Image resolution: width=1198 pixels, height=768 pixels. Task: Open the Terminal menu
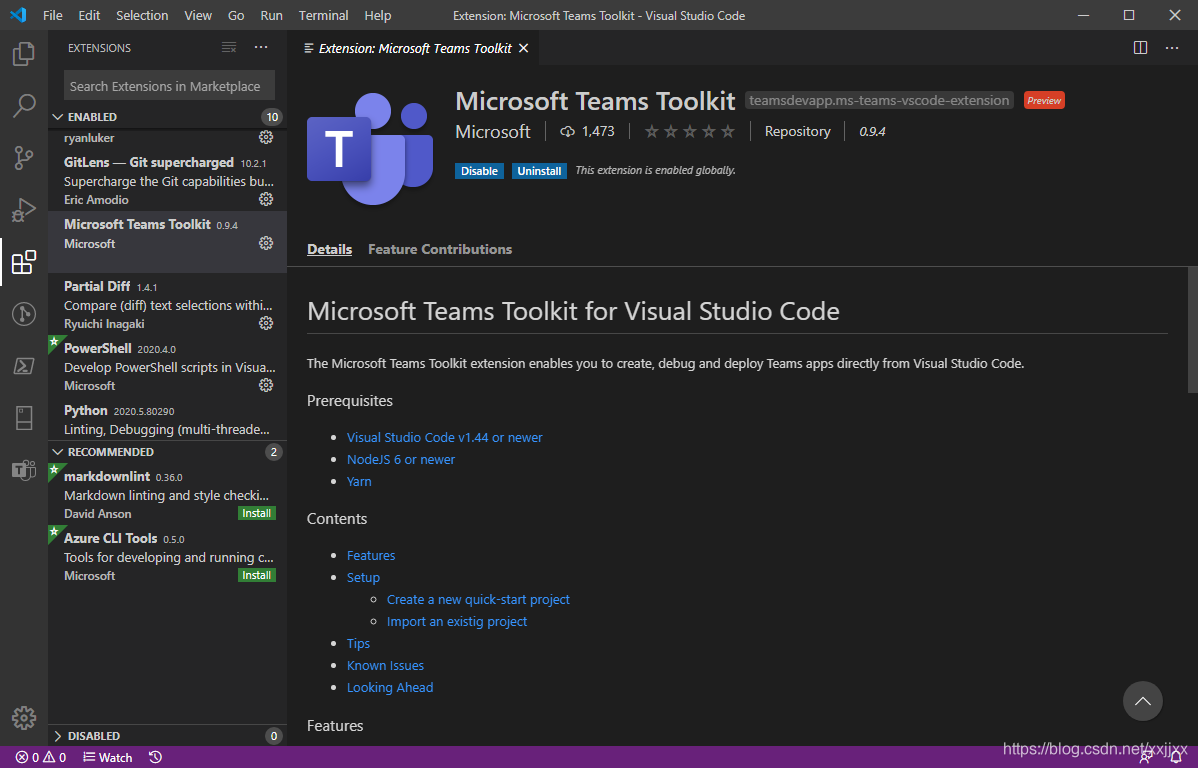click(324, 15)
